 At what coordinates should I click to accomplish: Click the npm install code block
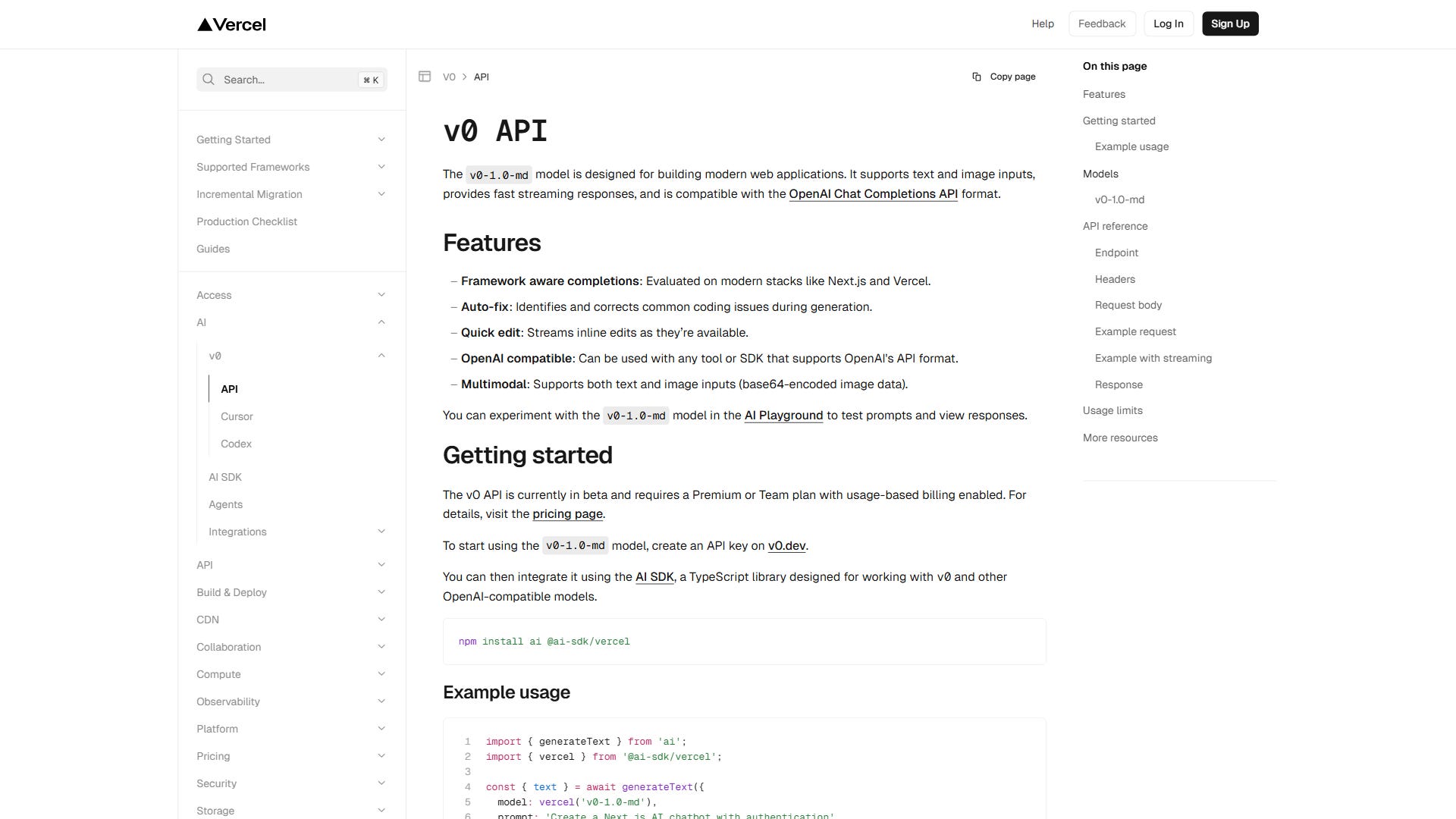744,642
